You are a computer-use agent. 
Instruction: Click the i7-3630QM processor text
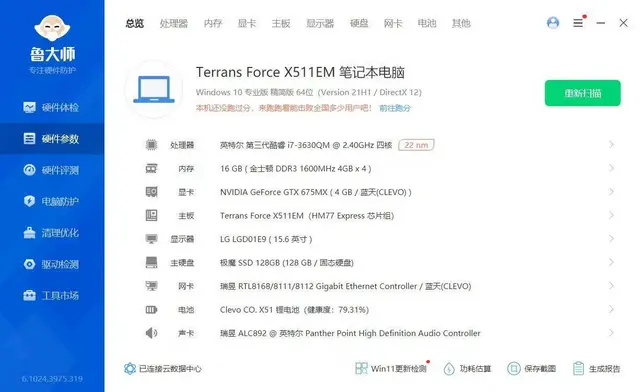pos(306,145)
